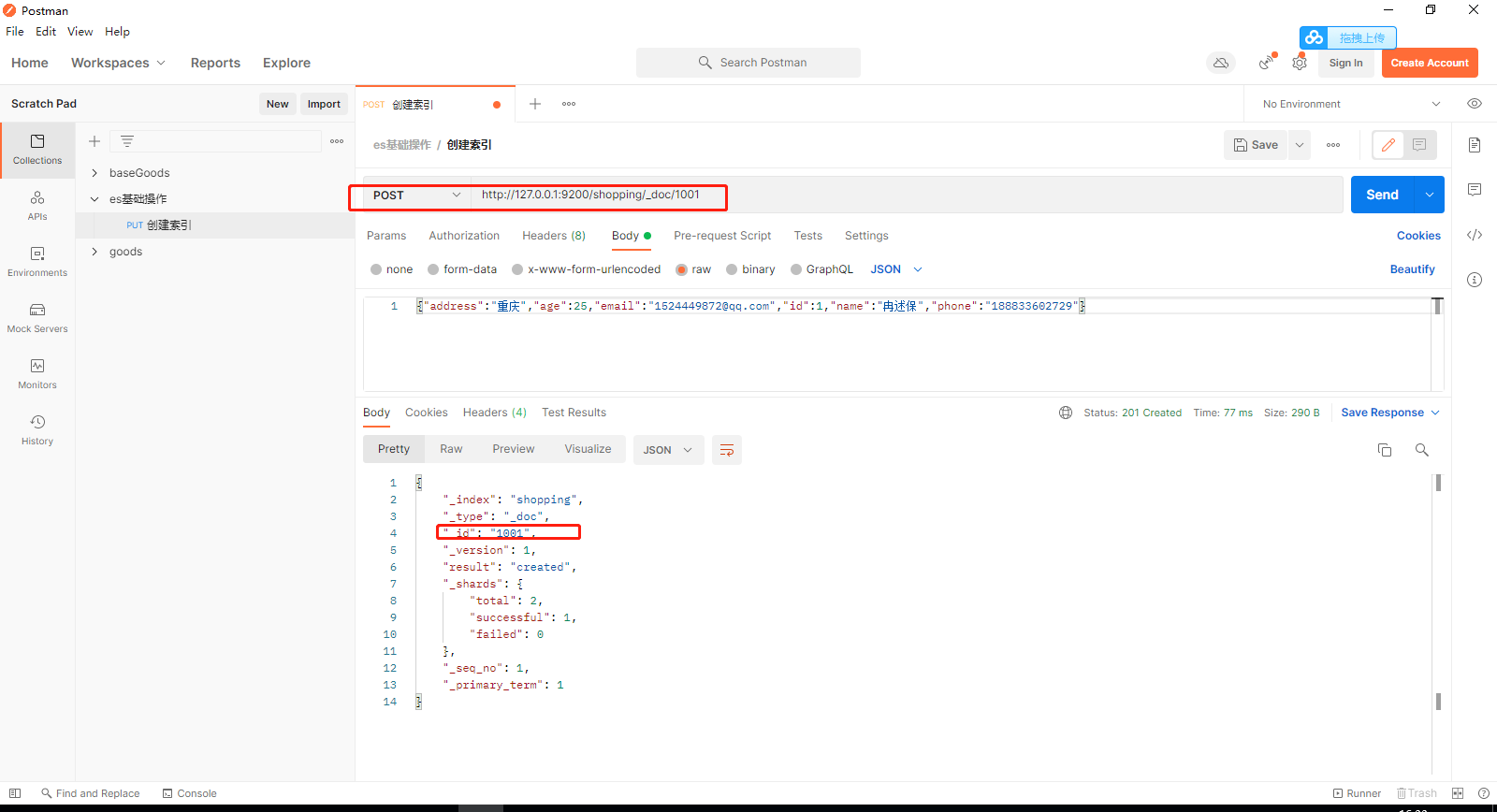Click the Send button

coord(1382,195)
